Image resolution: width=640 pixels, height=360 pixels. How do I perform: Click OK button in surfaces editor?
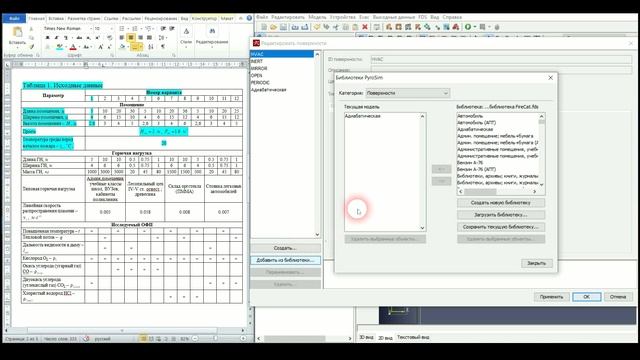pos(587,297)
